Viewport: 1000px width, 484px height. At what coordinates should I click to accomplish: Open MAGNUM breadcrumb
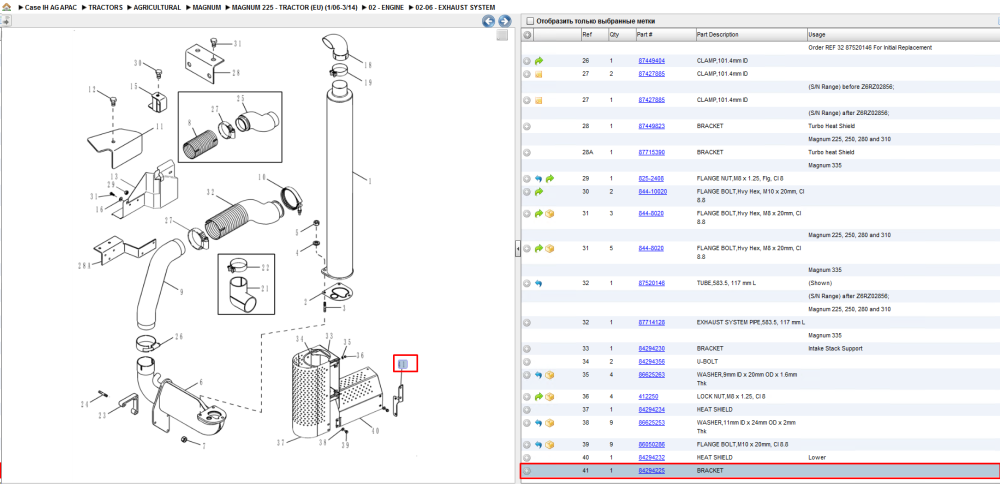point(206,7)
